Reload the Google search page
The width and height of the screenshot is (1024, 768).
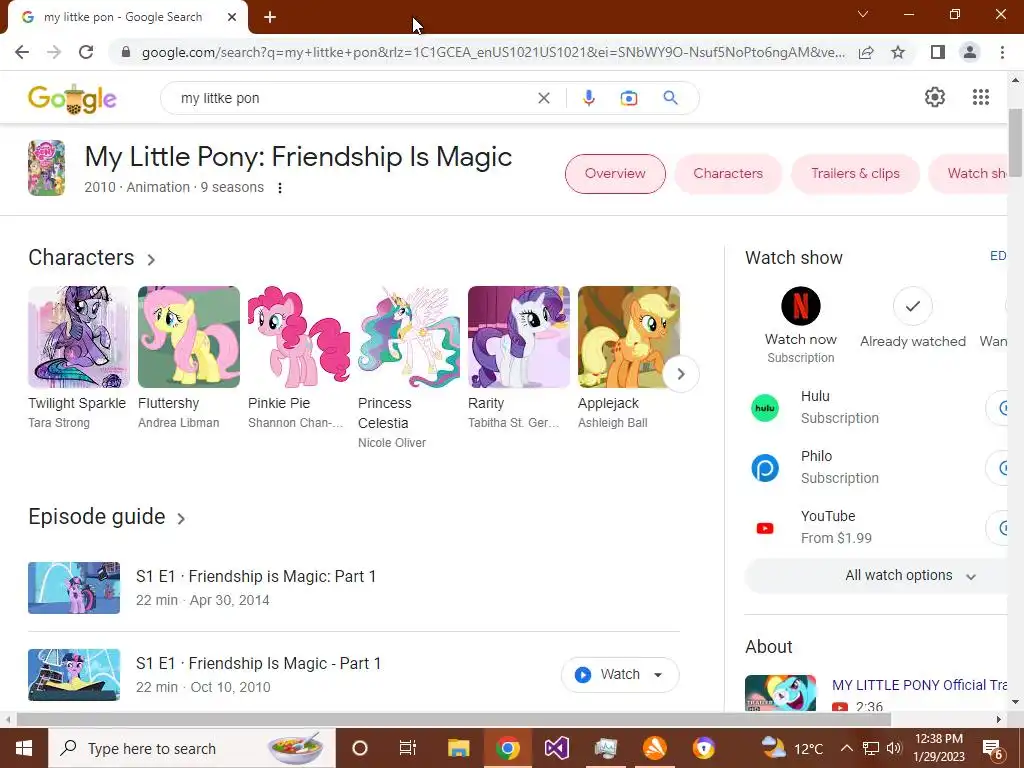[86, 52]
